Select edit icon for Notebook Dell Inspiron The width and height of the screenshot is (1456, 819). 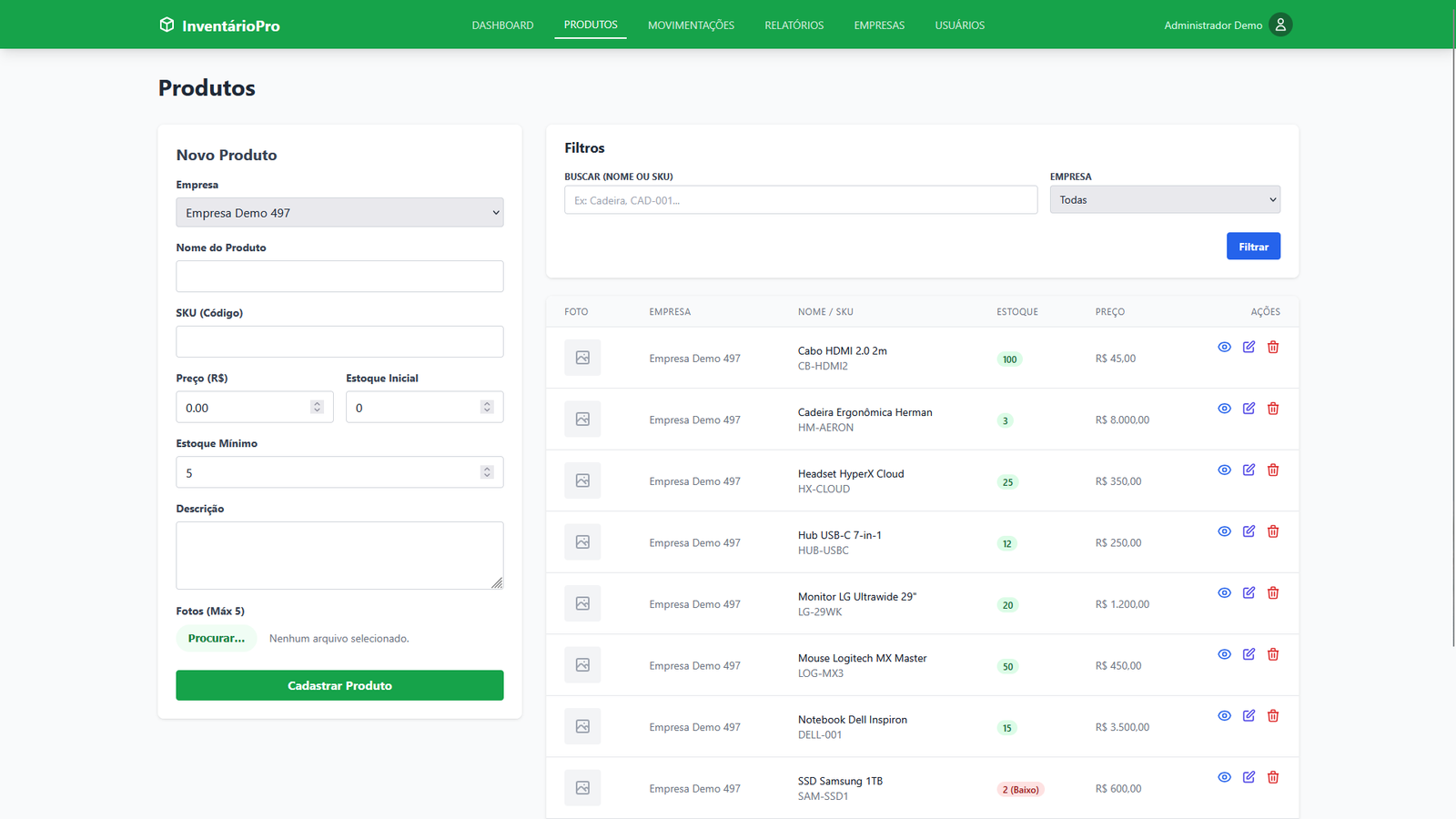(x=1248, y=715)
